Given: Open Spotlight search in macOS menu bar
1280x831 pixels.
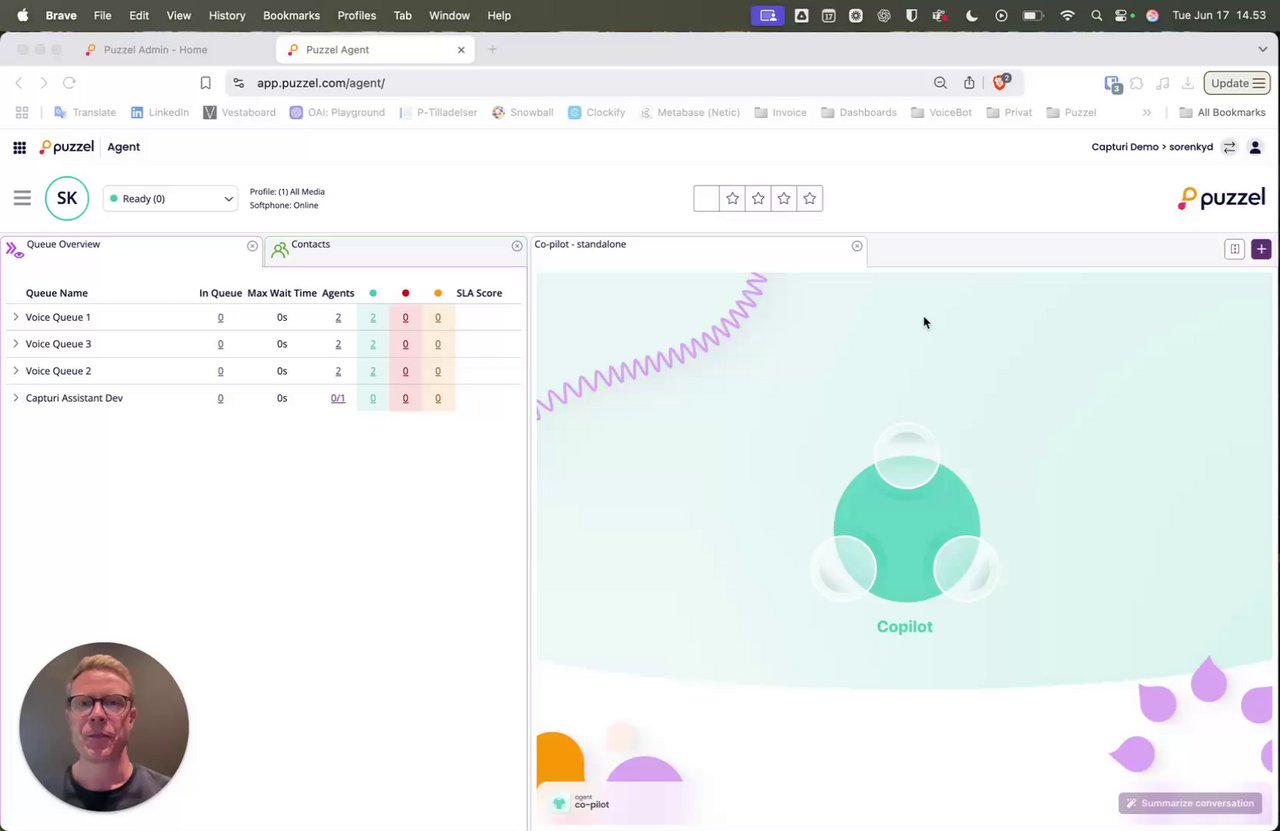Looking at the screenshot, I should pyautogui.click(x=1097, y=15).
